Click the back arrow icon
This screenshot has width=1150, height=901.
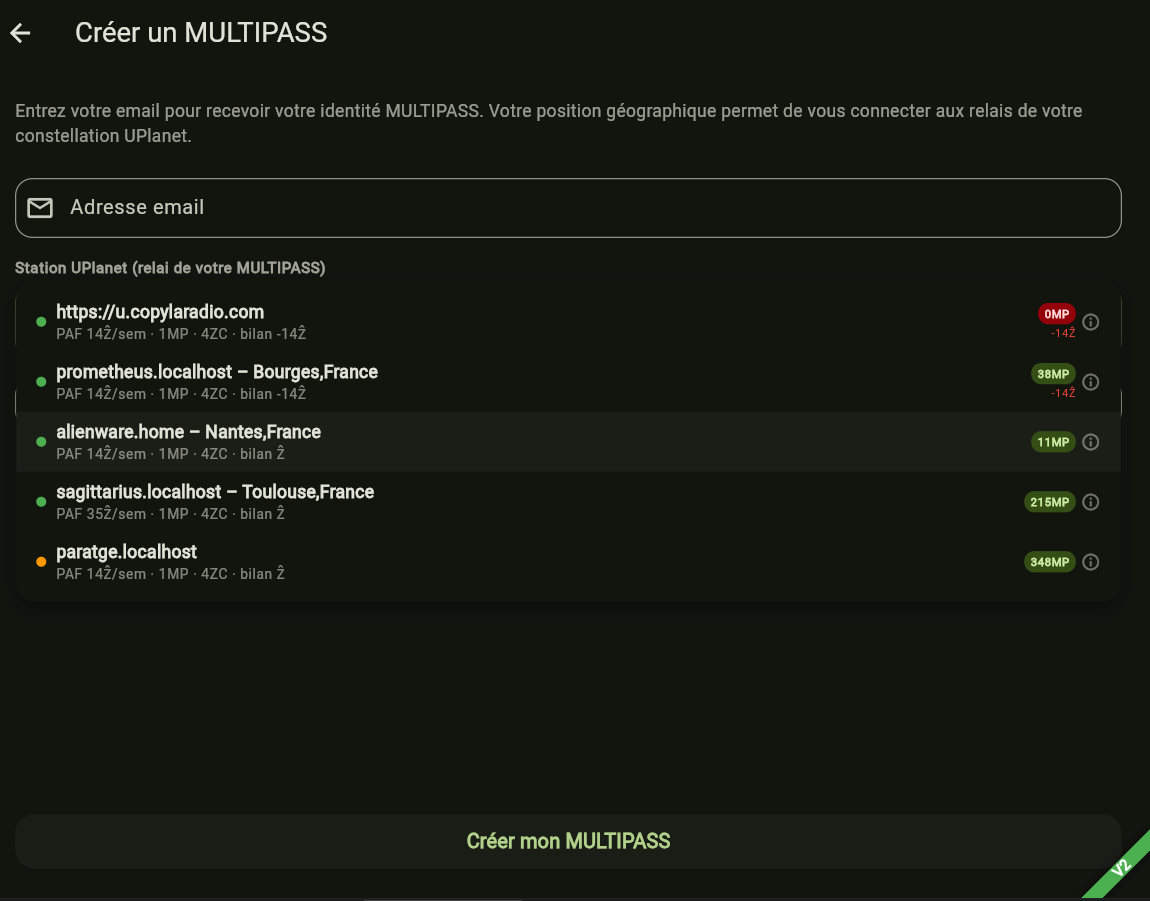[x=21, y=33]
